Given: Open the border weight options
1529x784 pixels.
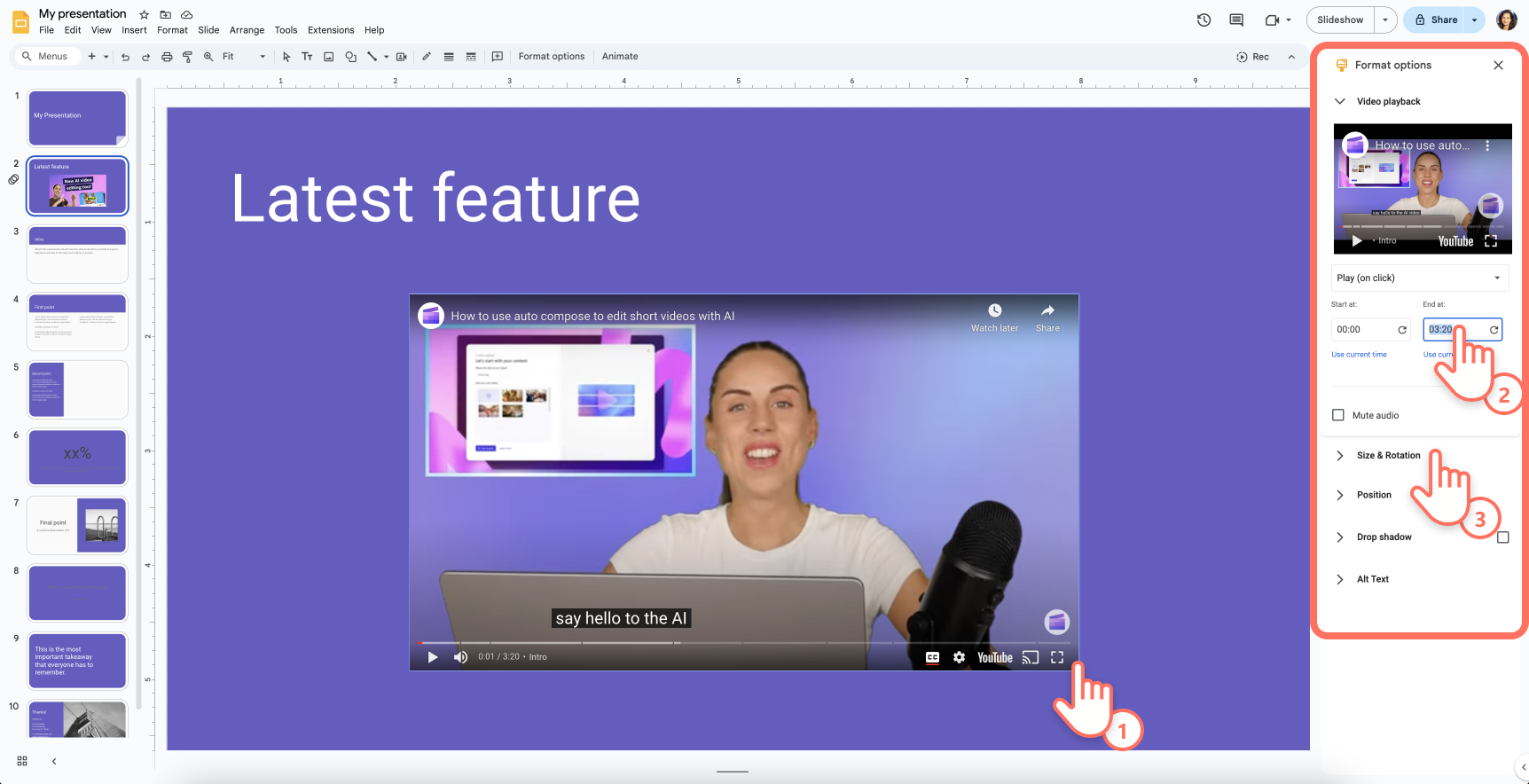Looking at the screenshot, I should click(x=449, y=57).
